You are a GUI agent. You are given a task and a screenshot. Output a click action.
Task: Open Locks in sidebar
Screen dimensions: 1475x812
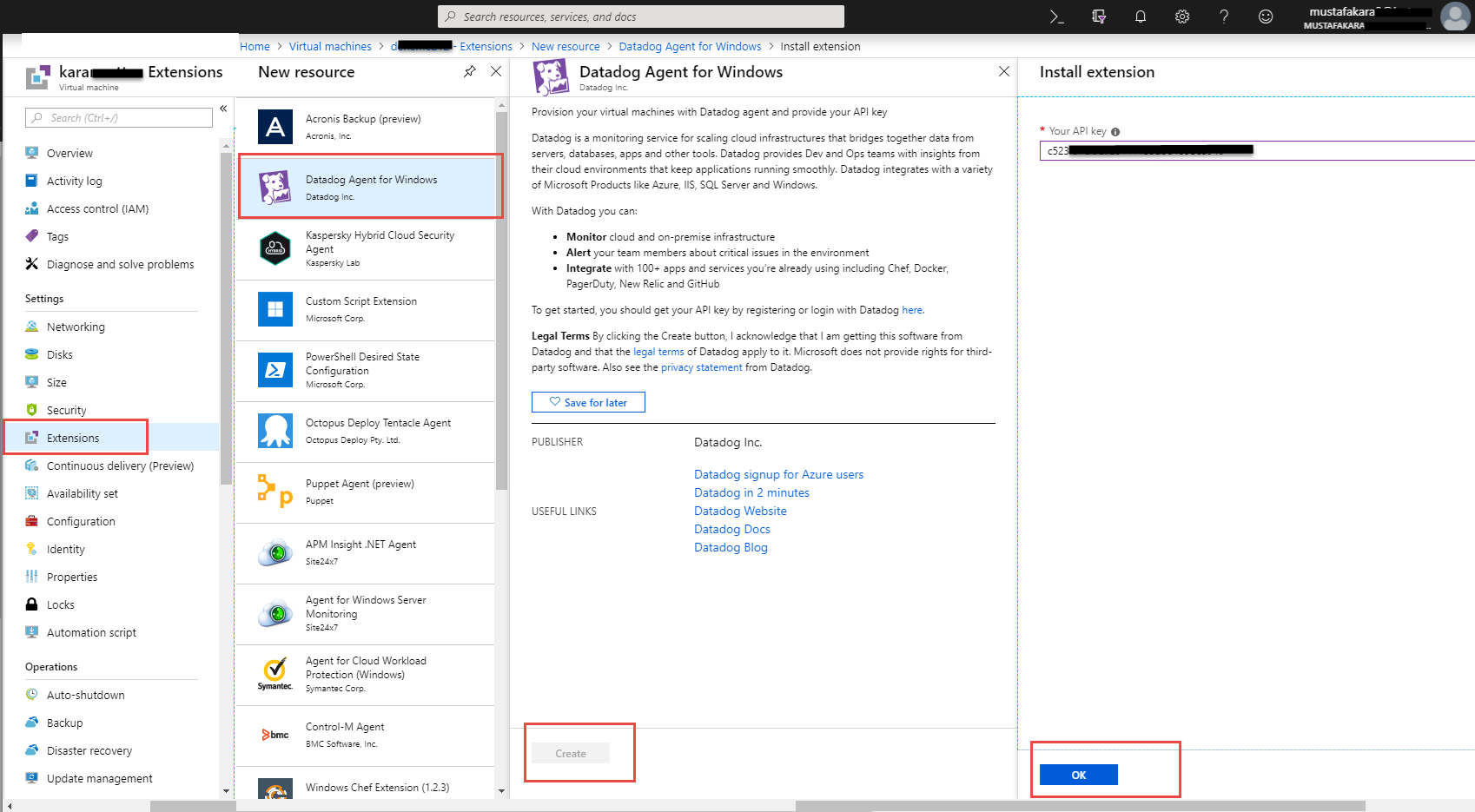60,604
